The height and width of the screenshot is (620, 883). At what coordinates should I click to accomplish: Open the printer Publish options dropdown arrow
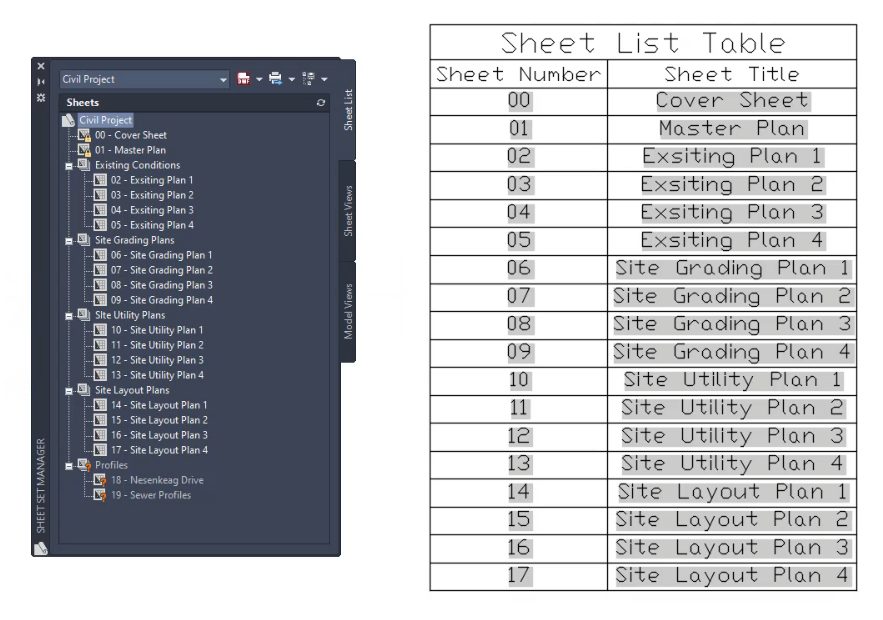point(292,79)
